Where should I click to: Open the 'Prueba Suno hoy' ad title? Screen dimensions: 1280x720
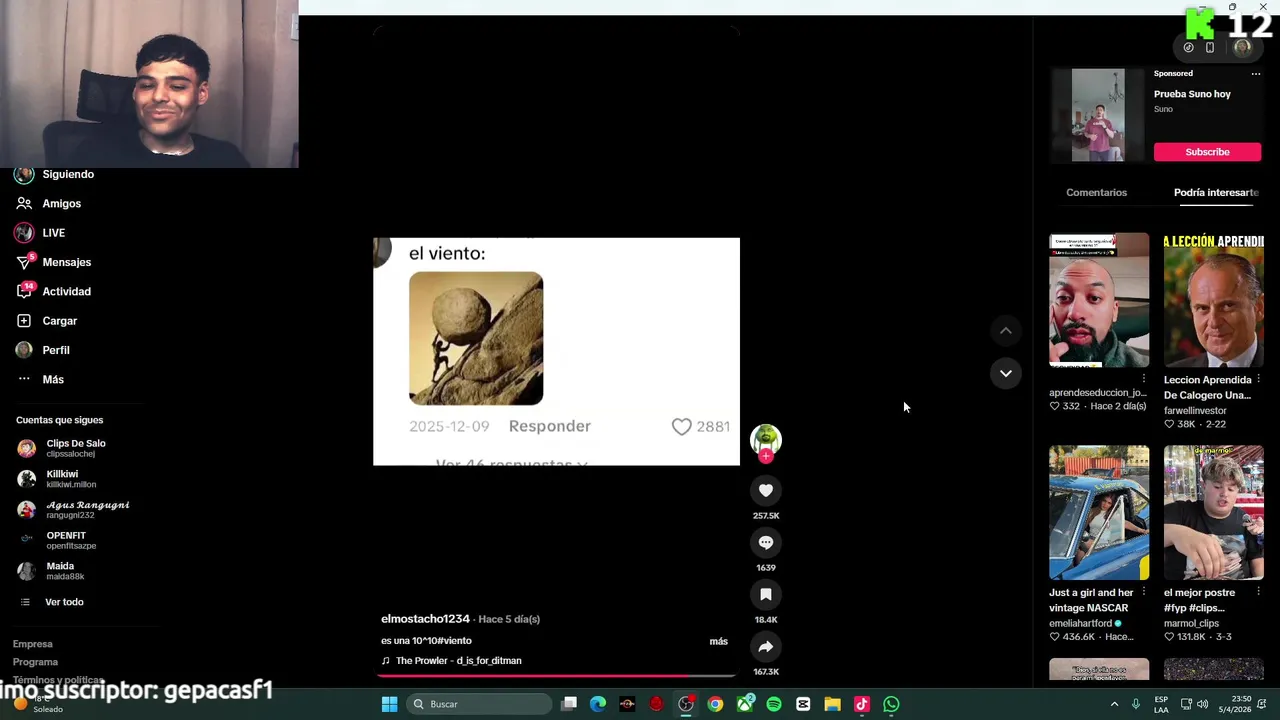pos(1192,94)
